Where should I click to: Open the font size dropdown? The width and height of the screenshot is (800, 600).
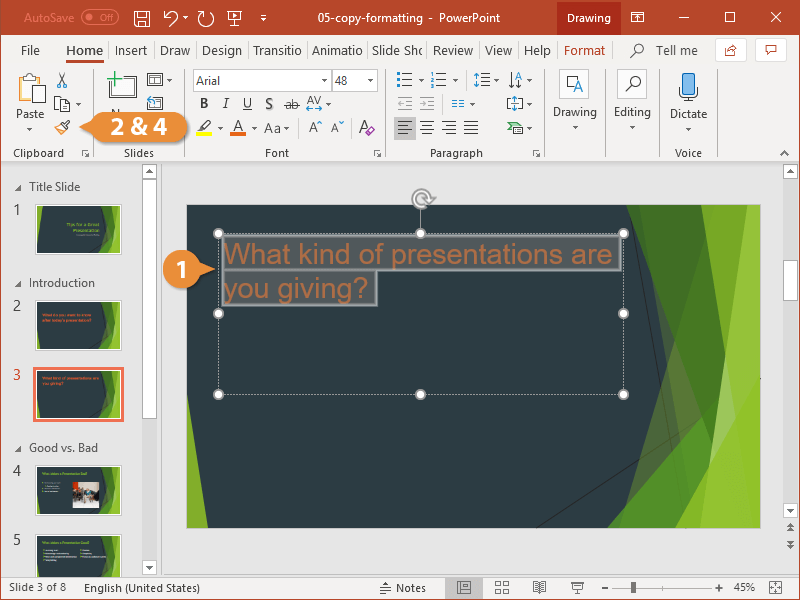click(x=369, y=80)
